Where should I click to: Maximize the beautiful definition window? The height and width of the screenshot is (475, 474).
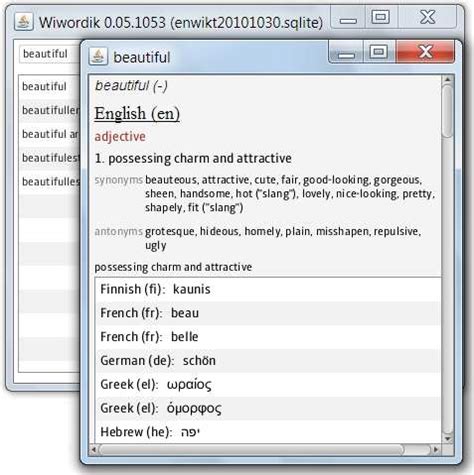(x=379, y=52)
